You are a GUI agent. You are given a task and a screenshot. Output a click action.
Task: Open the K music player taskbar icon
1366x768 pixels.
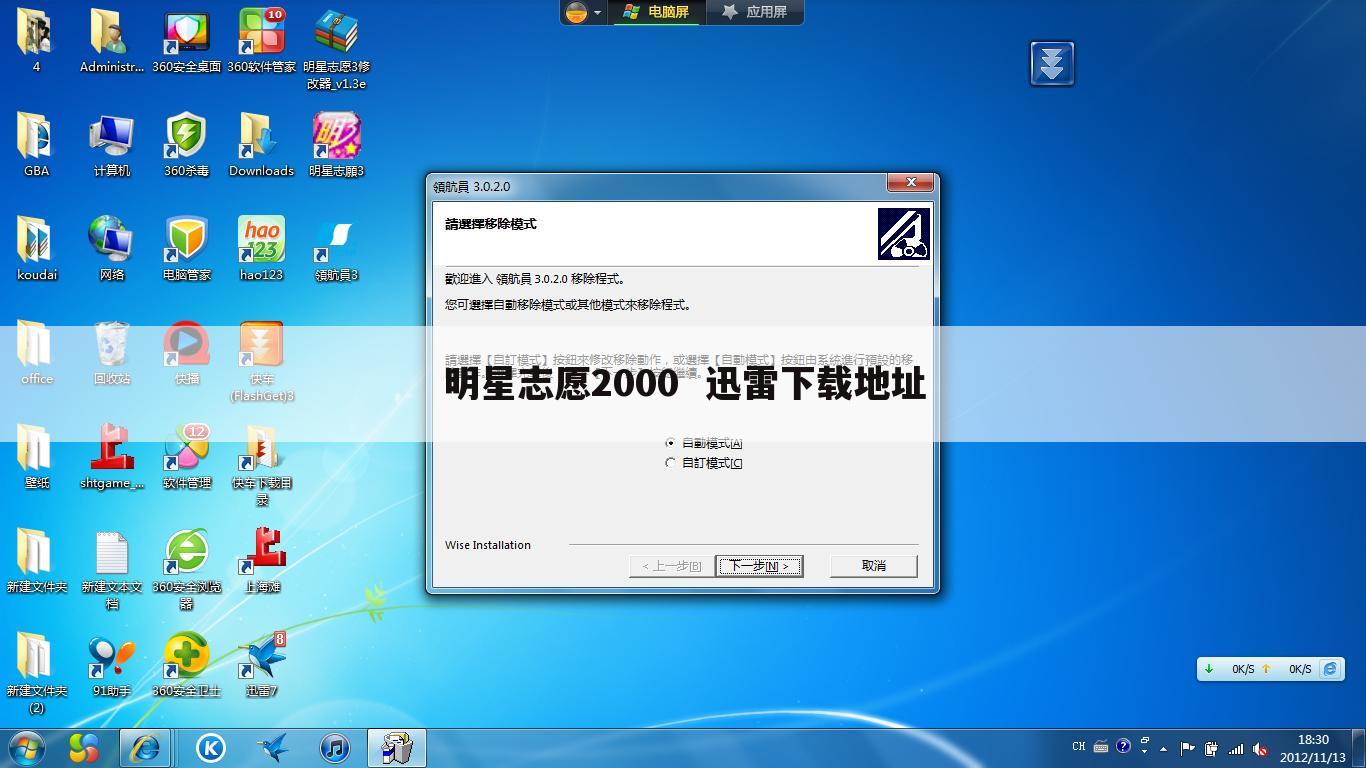click(x=210, y=748)
